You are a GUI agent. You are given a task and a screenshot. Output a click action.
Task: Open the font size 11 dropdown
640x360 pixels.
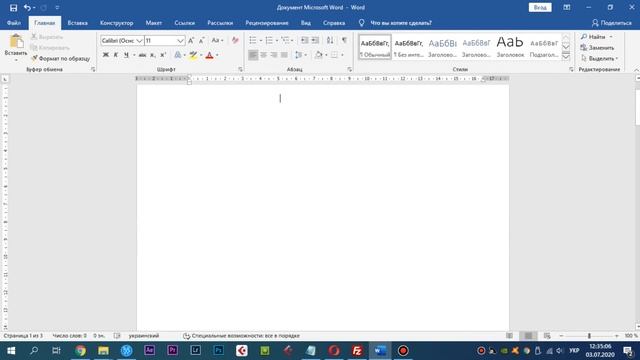point(180,40)
